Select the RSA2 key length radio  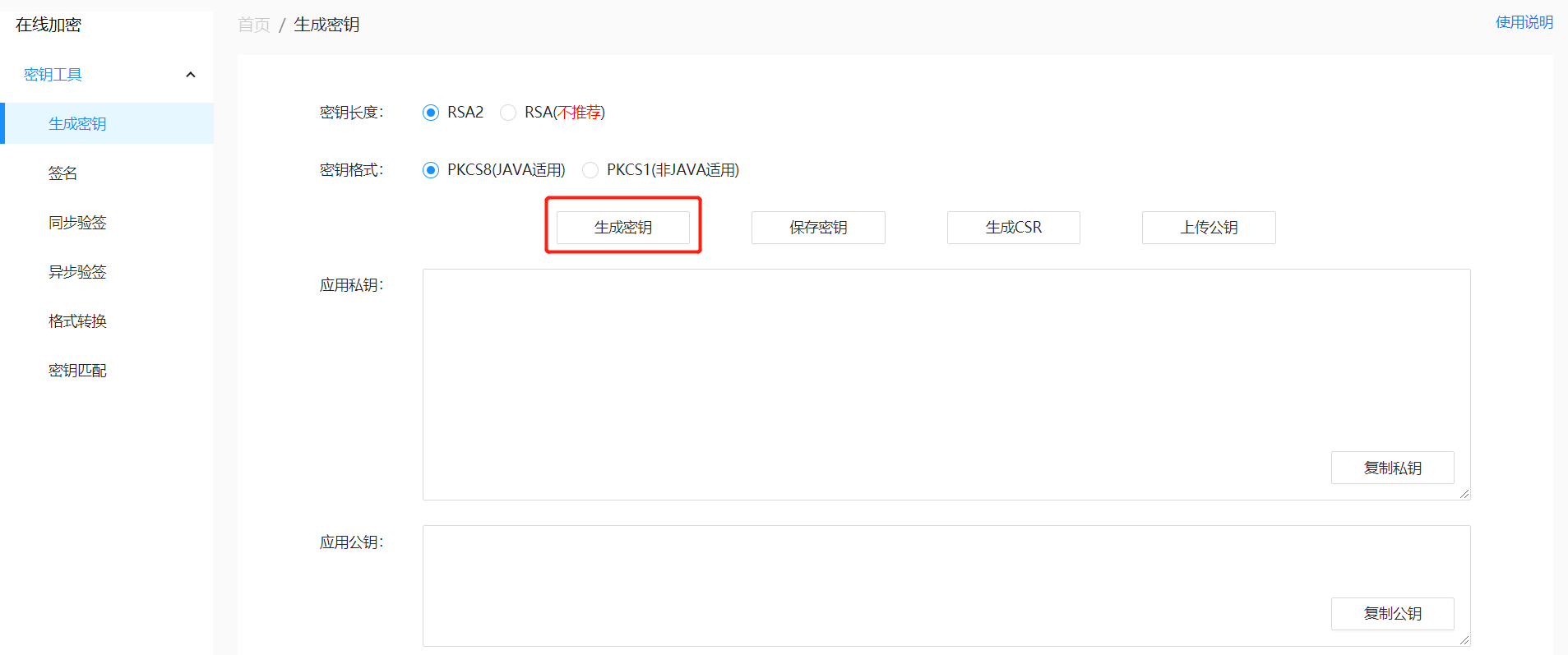(x=431, y=113)
